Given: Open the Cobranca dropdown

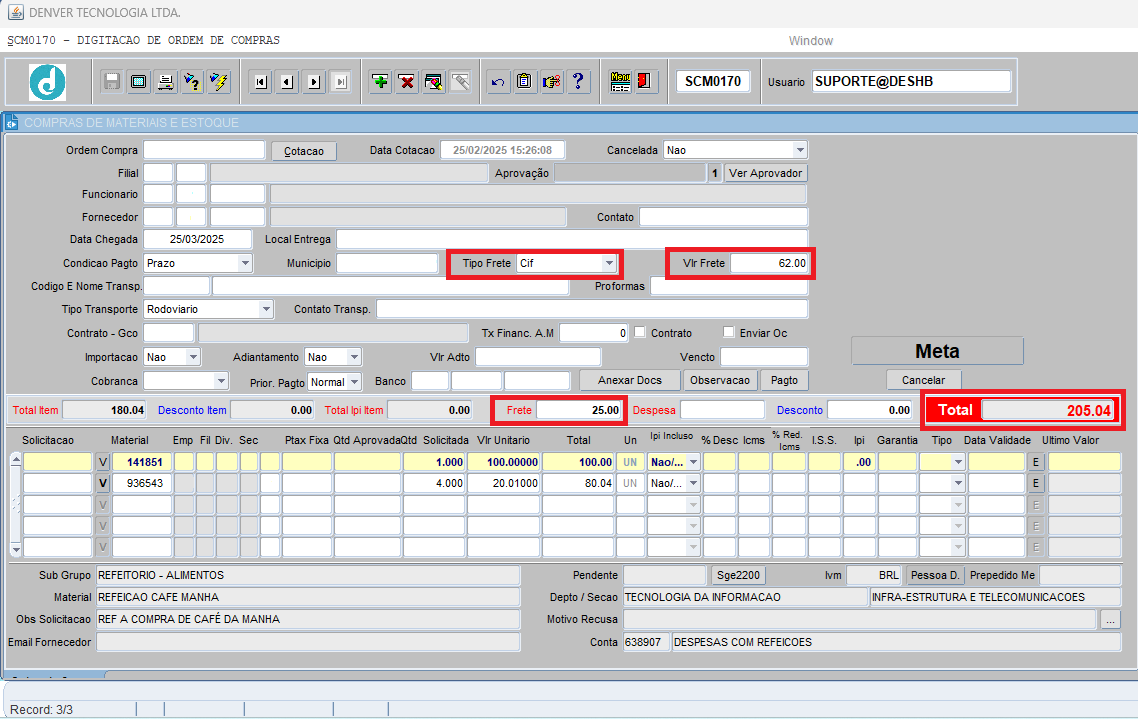Looking at the screenshot, I should tap(221, 381).
